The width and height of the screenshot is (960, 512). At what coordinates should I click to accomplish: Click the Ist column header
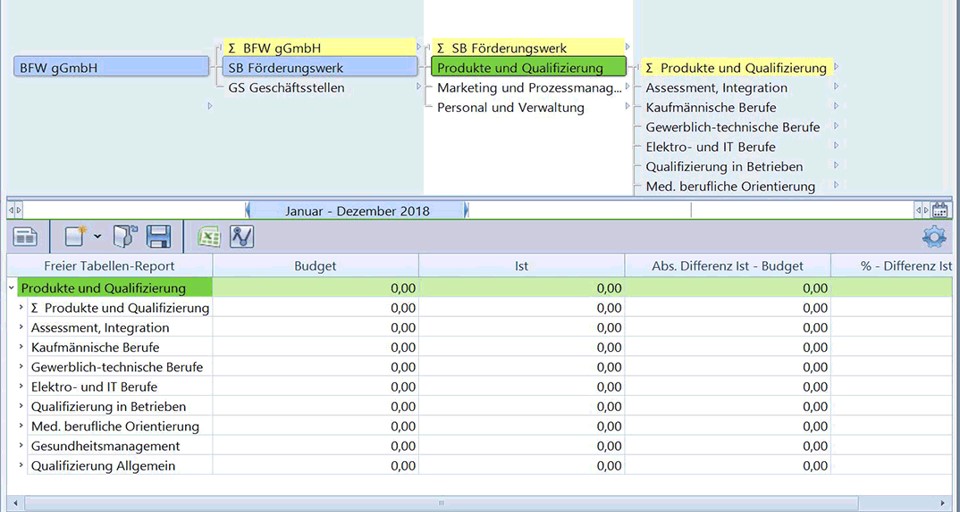(x=522, y=266)
